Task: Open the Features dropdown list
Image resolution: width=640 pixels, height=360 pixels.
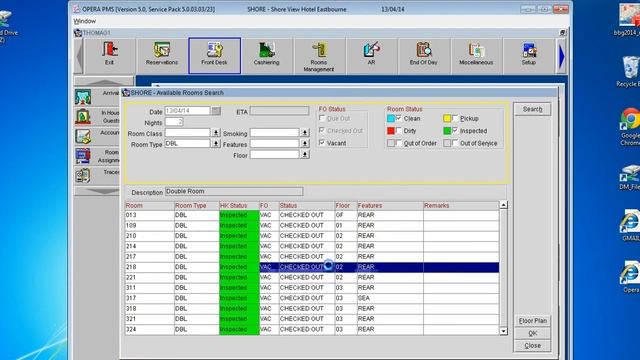Action: pos(304,144)
